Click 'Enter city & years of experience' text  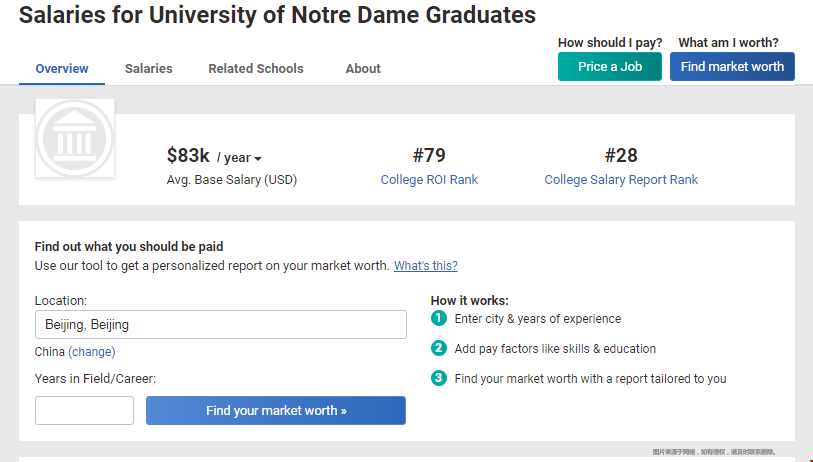538,319
